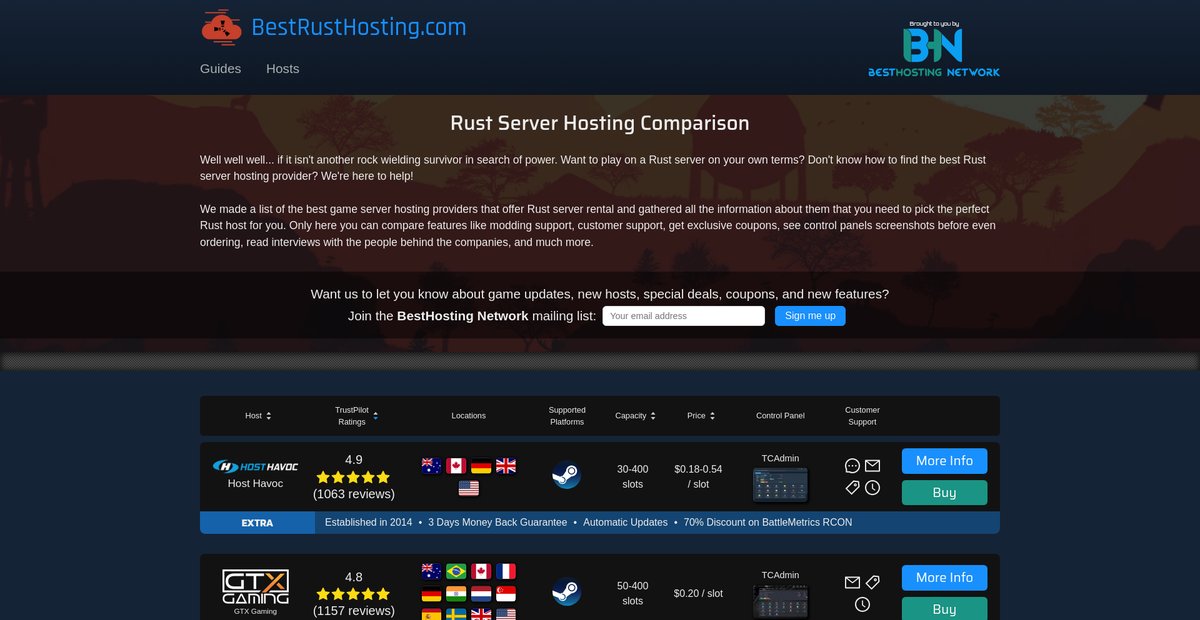Click the India flag in GTX Gaming row

click(456, 594)
